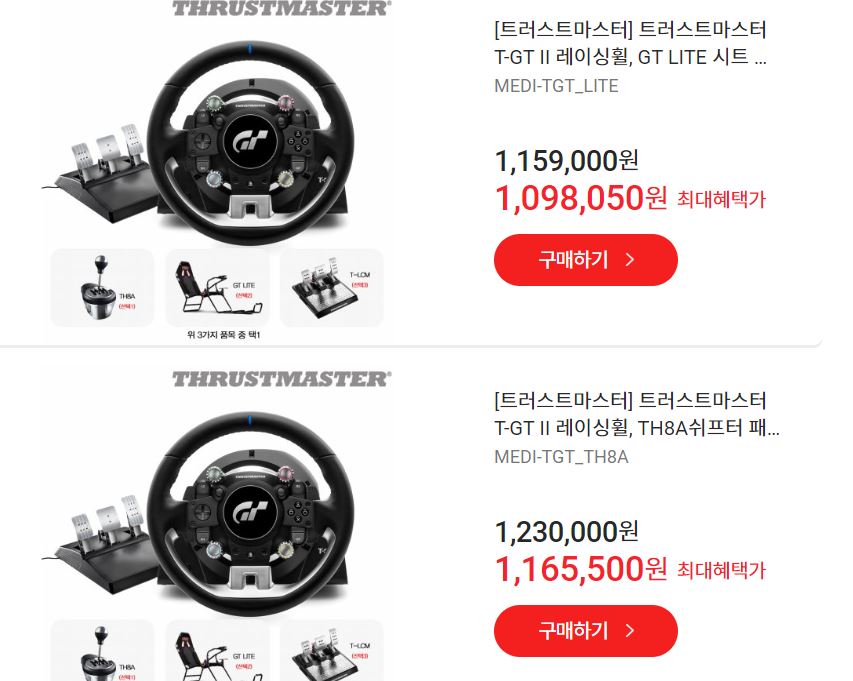Click the TH8A shifter thumbnail in first product
Image resolution: width=853 pixels, height=681 pixels.
(102, 288)
